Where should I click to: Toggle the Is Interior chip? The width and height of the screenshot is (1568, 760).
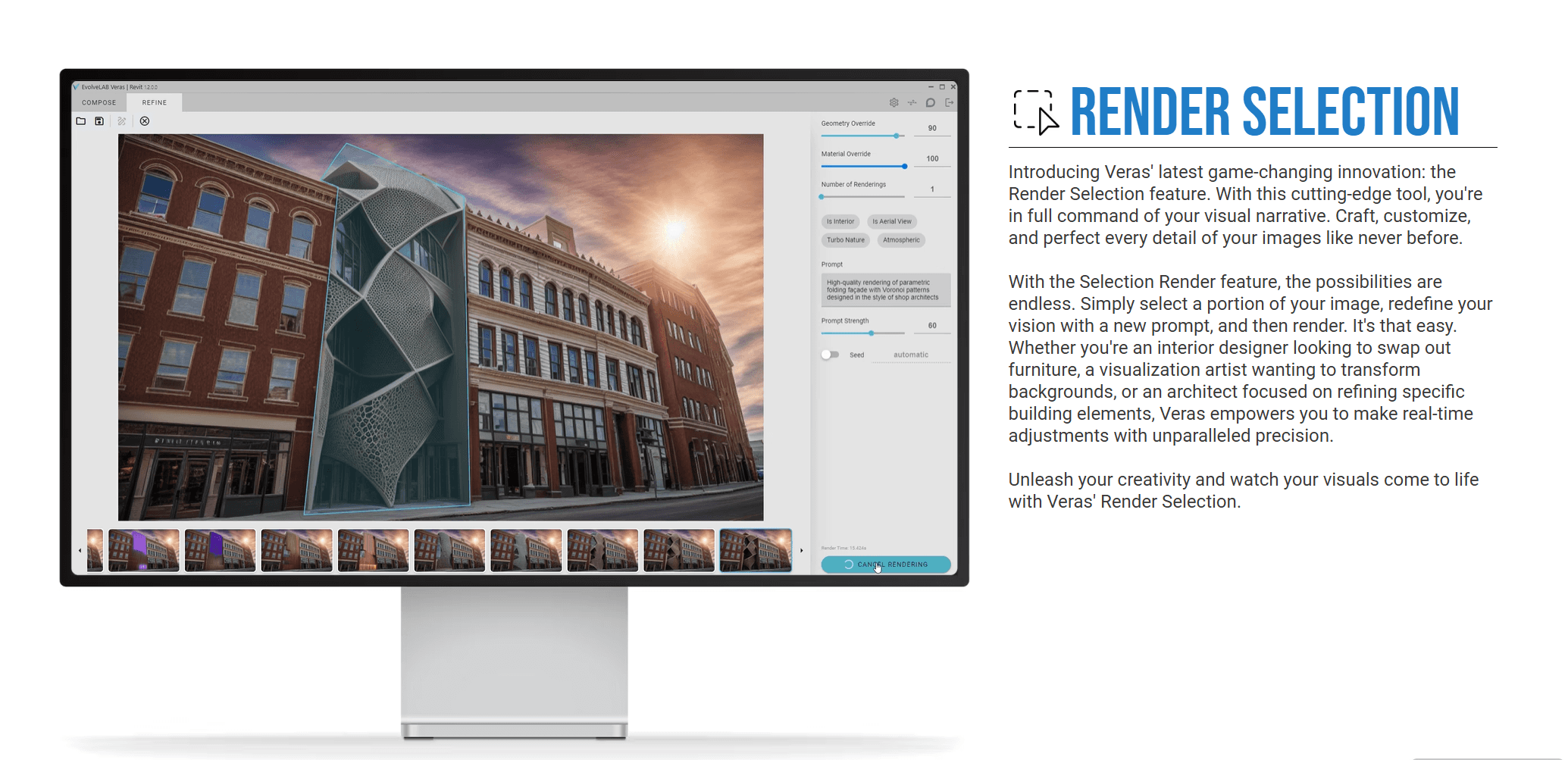840,221
